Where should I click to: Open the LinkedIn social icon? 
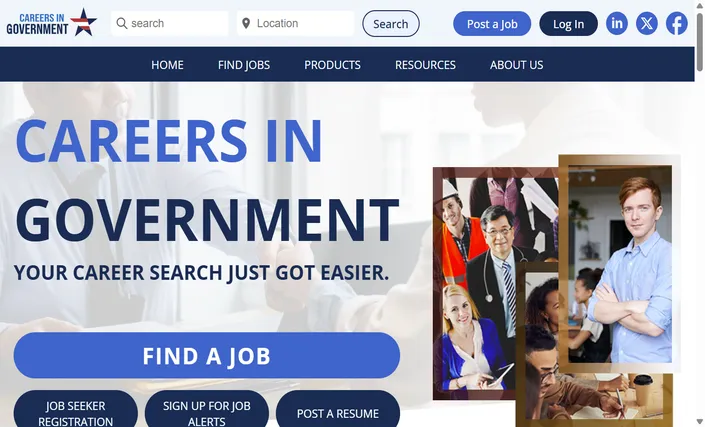[x=616, y=23]
